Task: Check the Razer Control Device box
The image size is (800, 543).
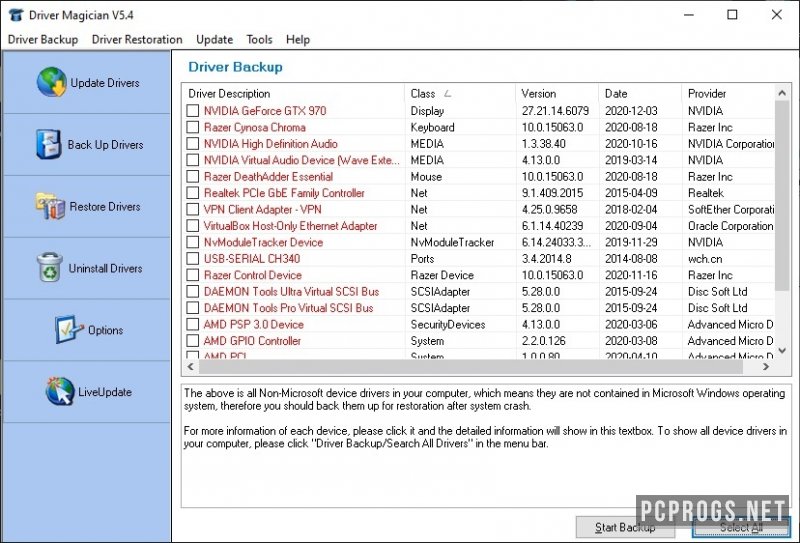Action: (192, 275)
